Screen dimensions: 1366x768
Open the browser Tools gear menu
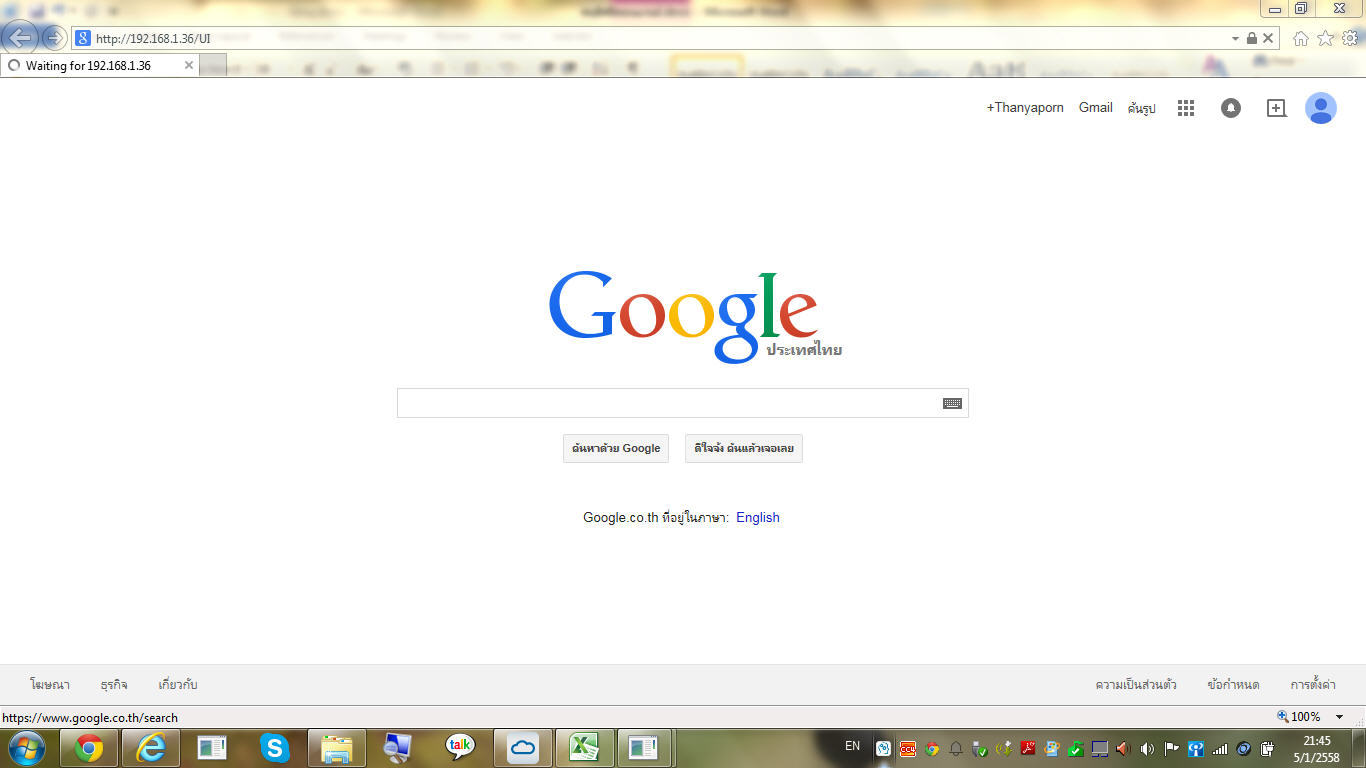pos(1350,38)
